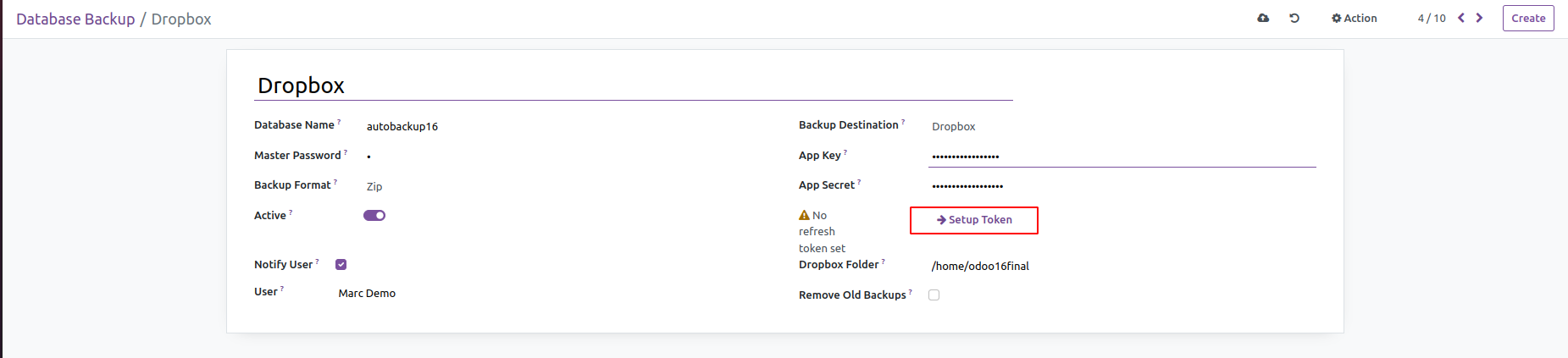
Task: Open the Action gear menu
Action: (1354, 18)
